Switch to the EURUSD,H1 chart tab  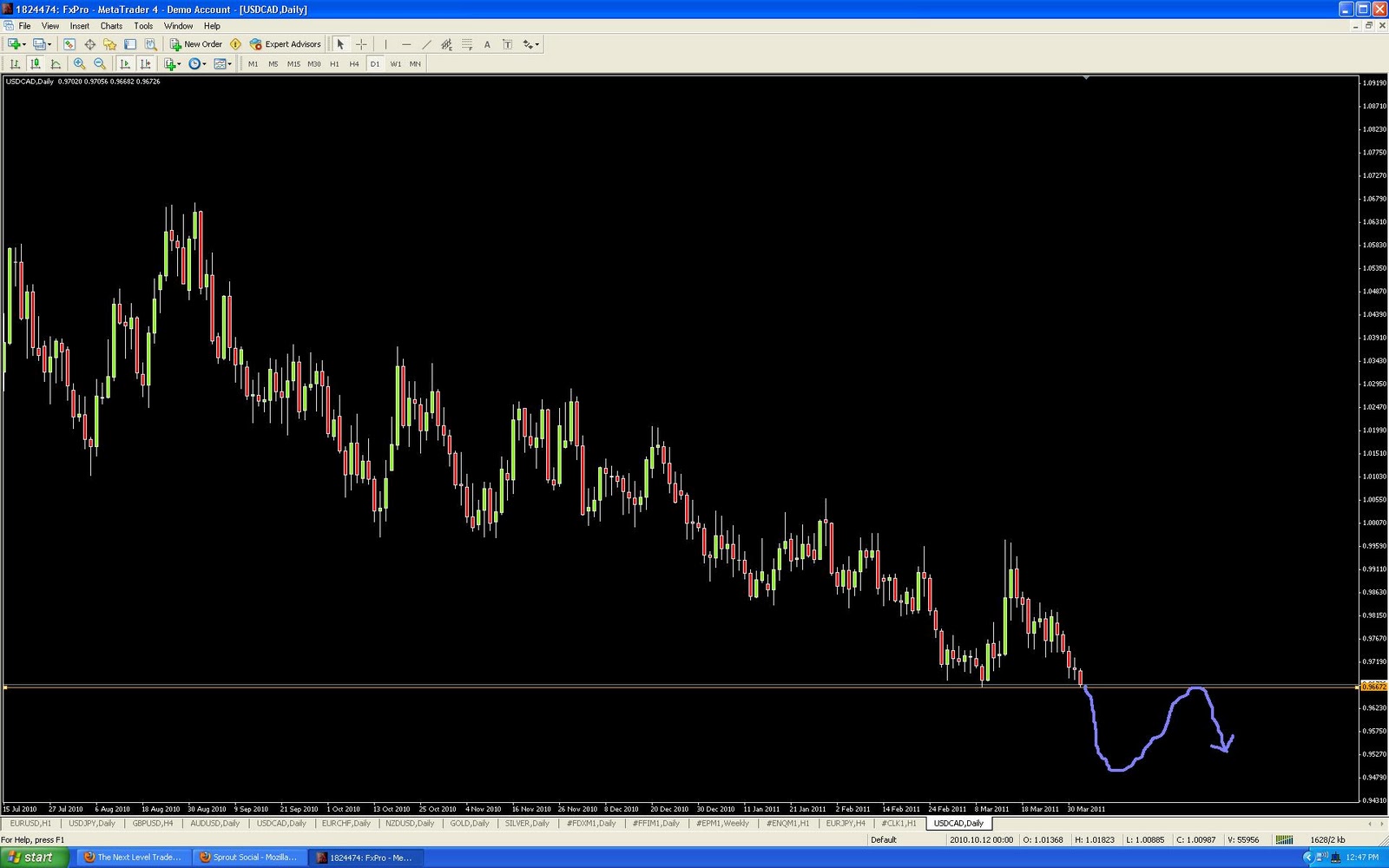(30, 823)
